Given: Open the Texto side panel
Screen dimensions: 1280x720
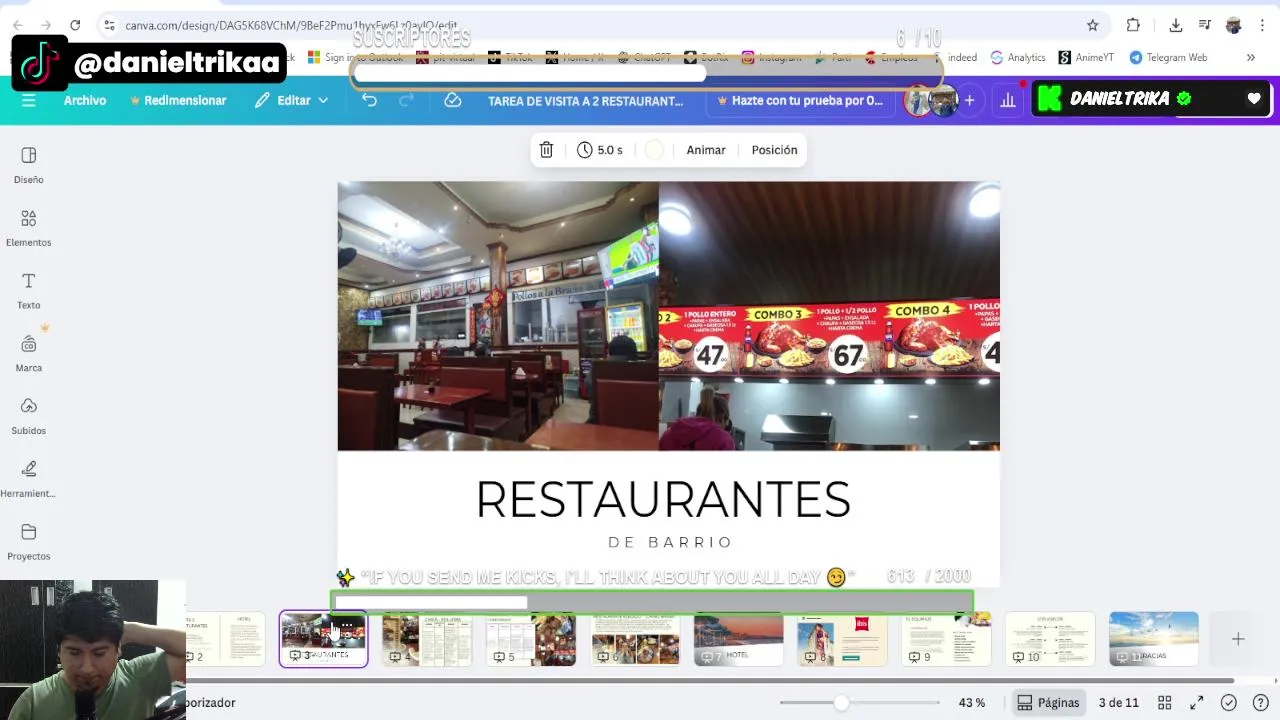Looking at the screenshot, I should pos(28,291).
